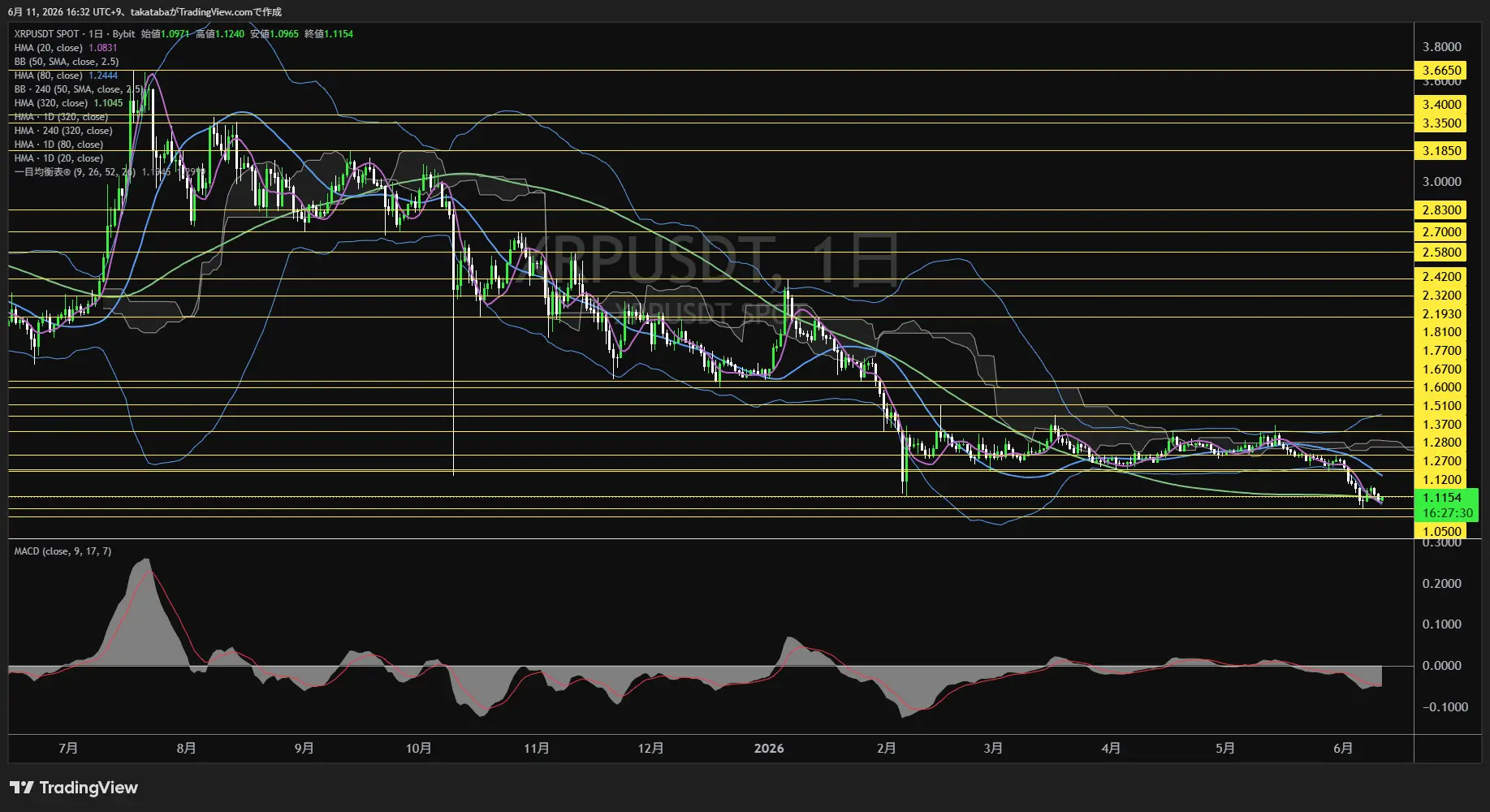This screenshot has height=812, width=1490.
Task: Click the MACD axis value −0.1000
Action: click(1445, 707)
